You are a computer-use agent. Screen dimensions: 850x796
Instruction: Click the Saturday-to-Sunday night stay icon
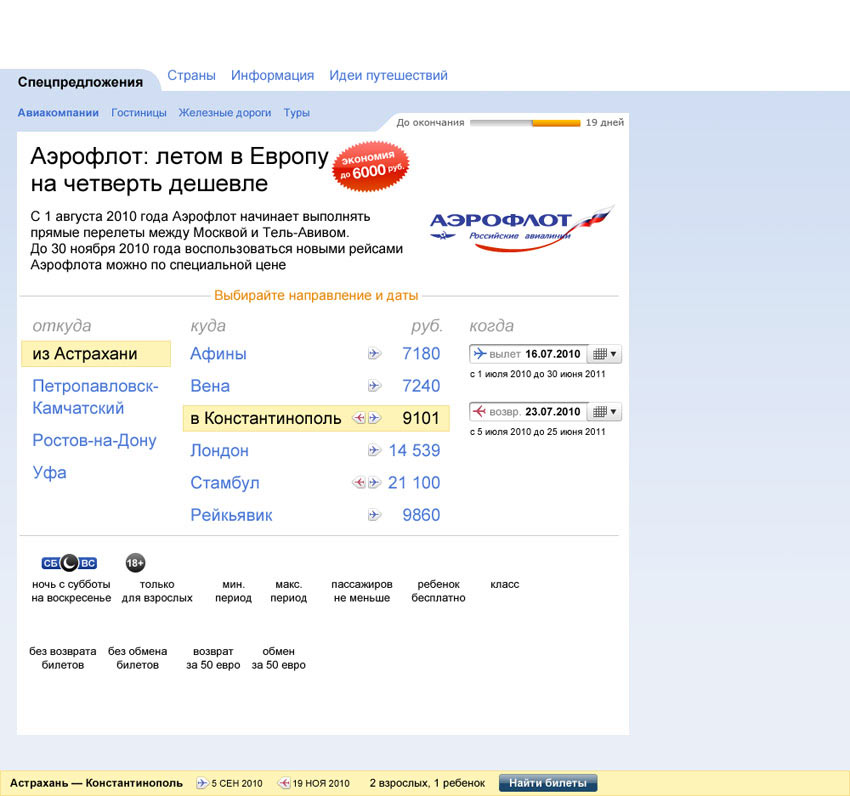click(69, 563)
